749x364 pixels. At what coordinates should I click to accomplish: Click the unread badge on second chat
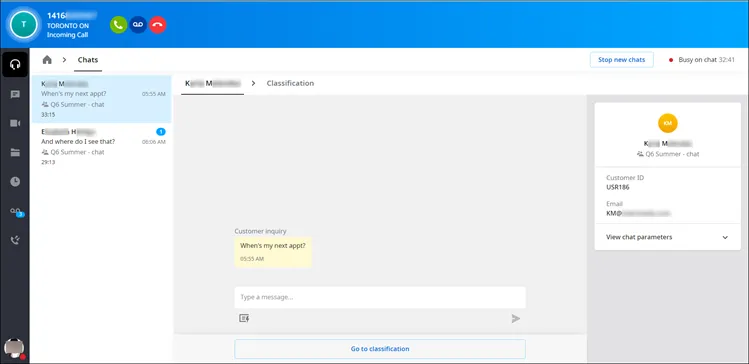(161, 131)
